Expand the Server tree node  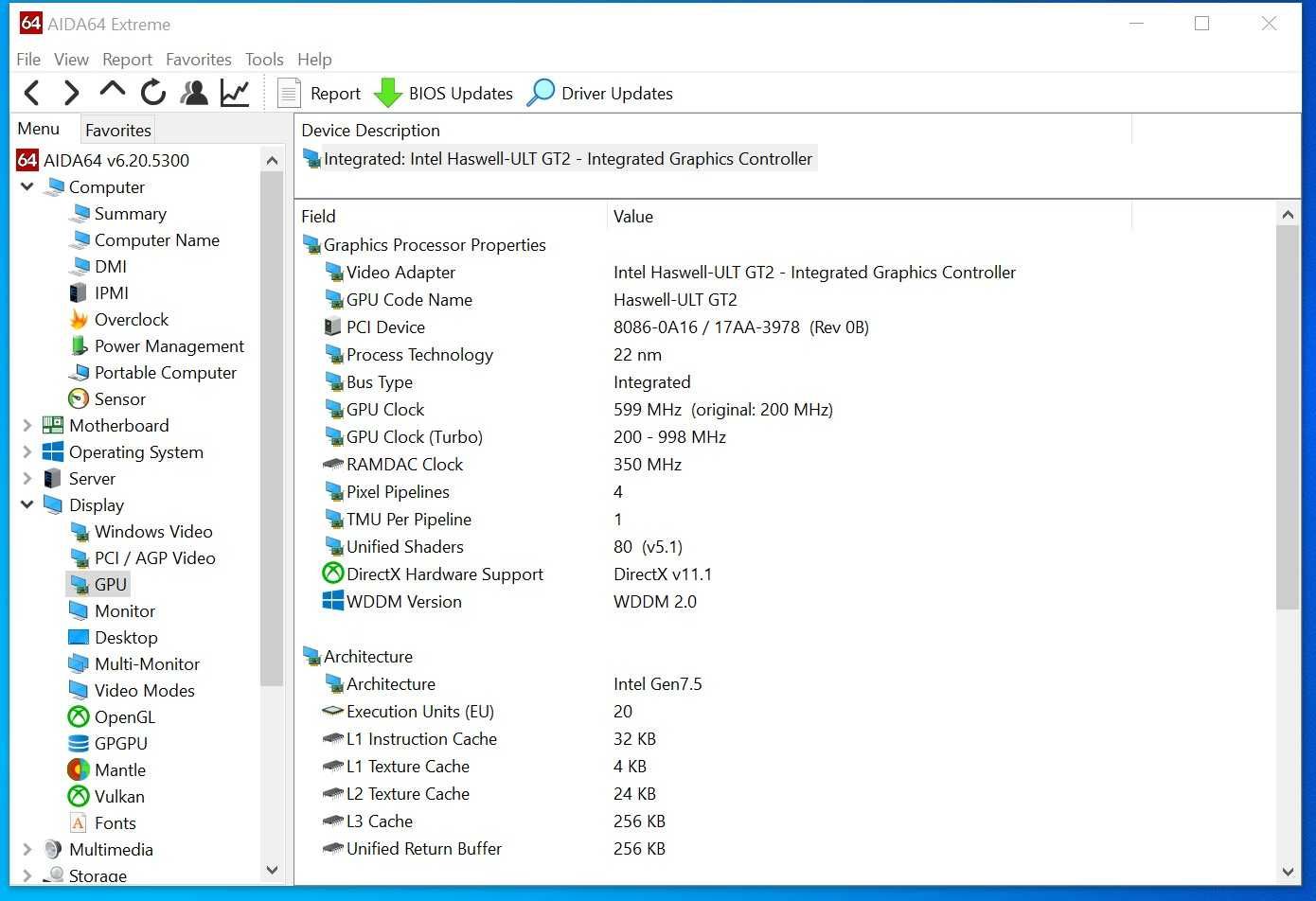pyautogui.click(x=27, y=479)
